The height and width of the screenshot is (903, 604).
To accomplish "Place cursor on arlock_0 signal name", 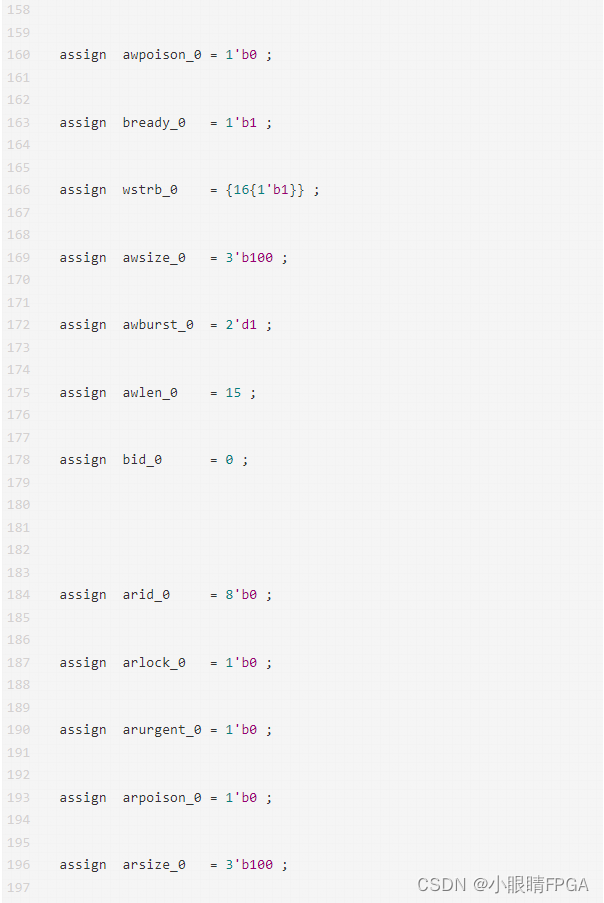I will click(154, 663).
